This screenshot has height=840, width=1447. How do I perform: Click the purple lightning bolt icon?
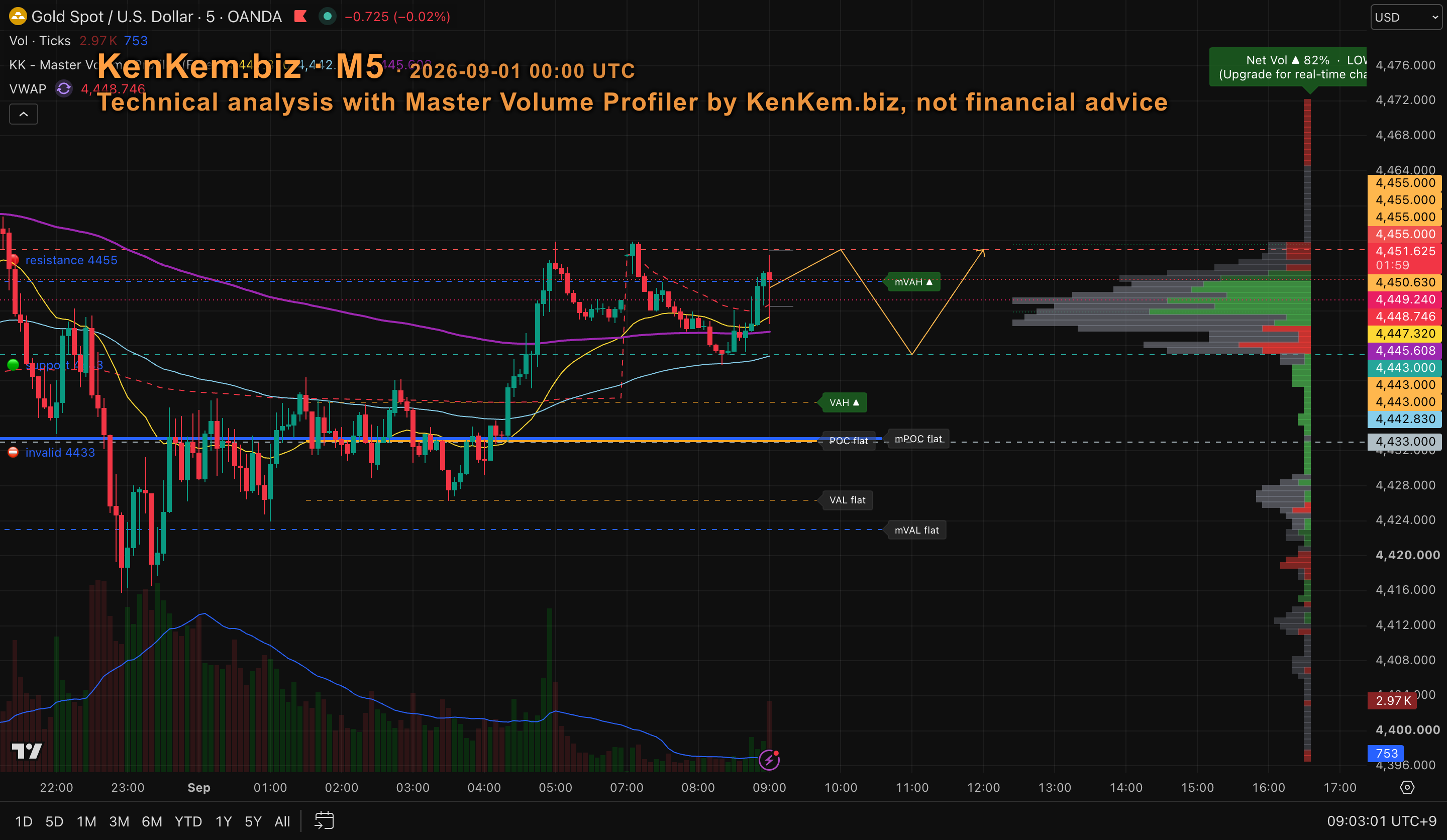(x=769, y=760)
